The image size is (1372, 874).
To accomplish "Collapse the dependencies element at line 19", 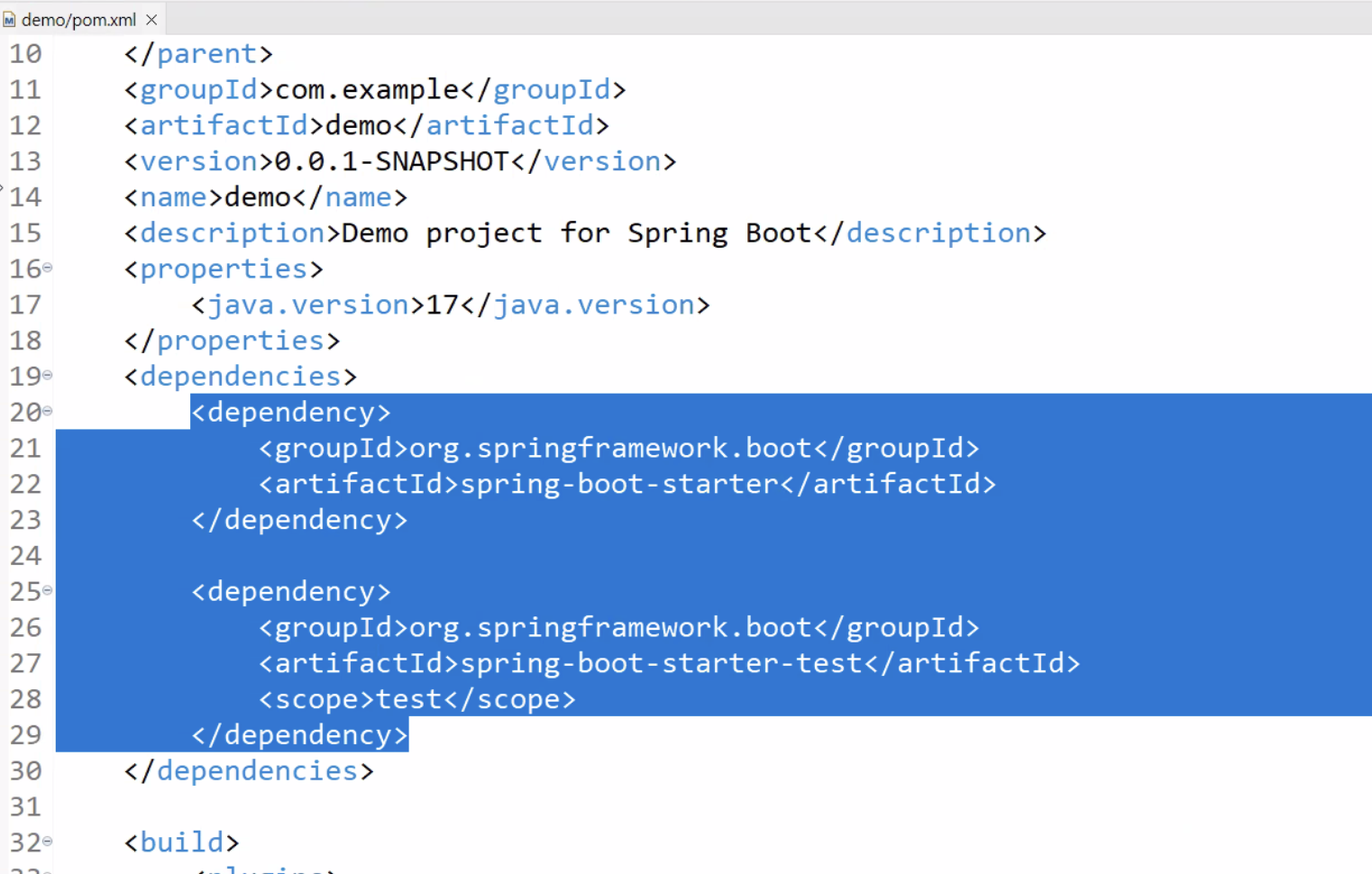I will pos(48,375).
